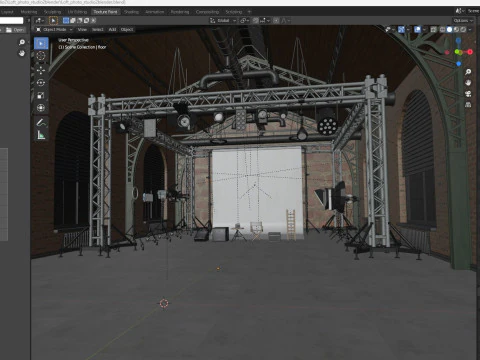Image resolution: width=480 pixels, height=360 pixels.
Task: Choose the Extend selection mode icon
Action: [x=73, y=21]
